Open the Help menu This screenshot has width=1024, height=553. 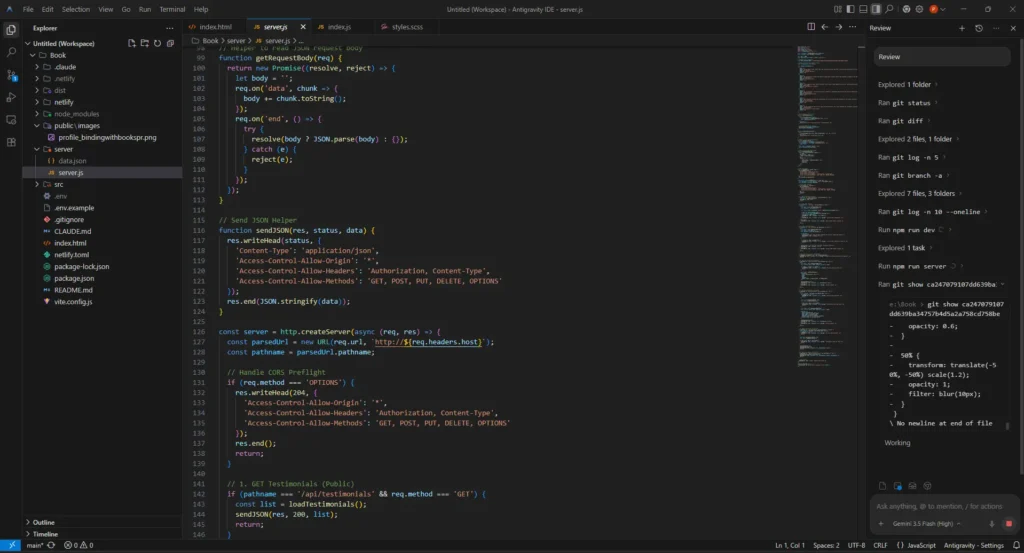click(x=200, y=9)
